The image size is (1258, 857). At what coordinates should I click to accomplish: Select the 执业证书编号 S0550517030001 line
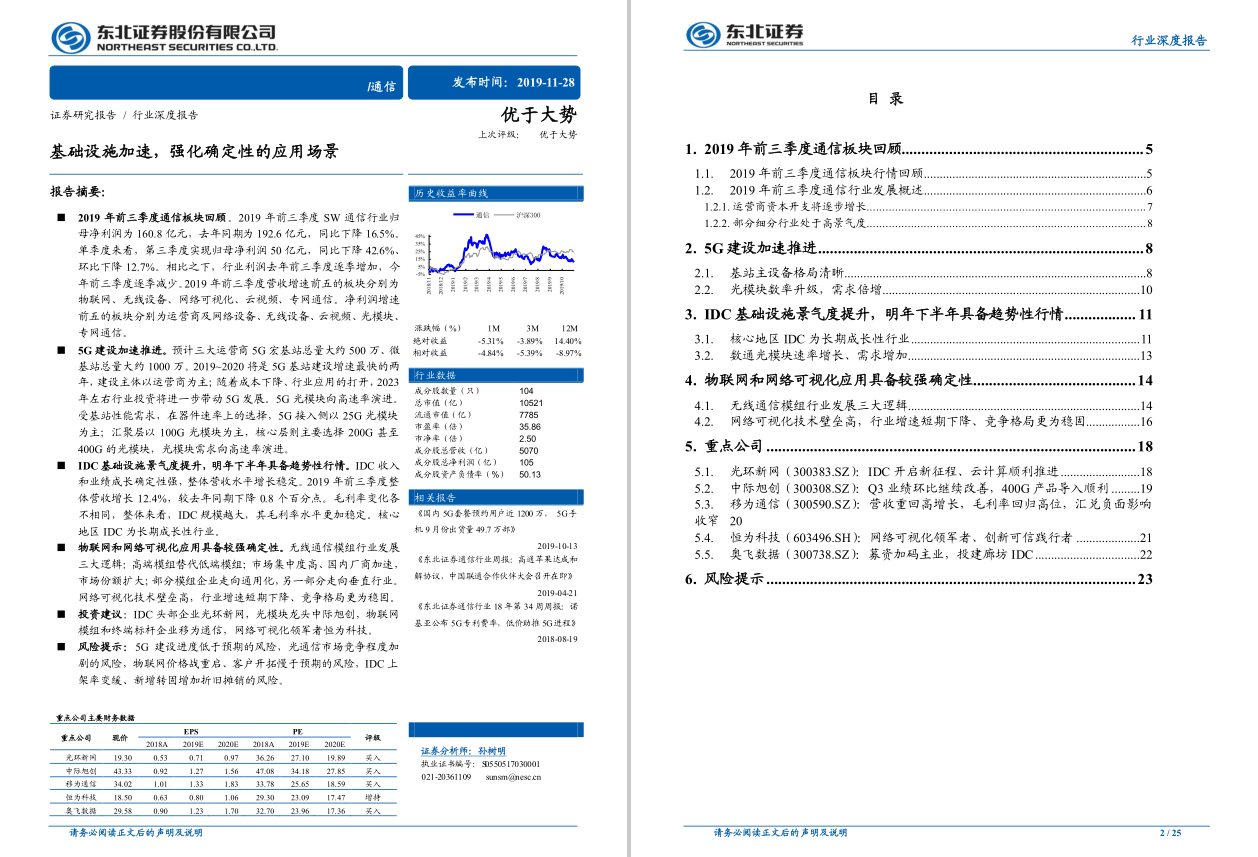480,763
